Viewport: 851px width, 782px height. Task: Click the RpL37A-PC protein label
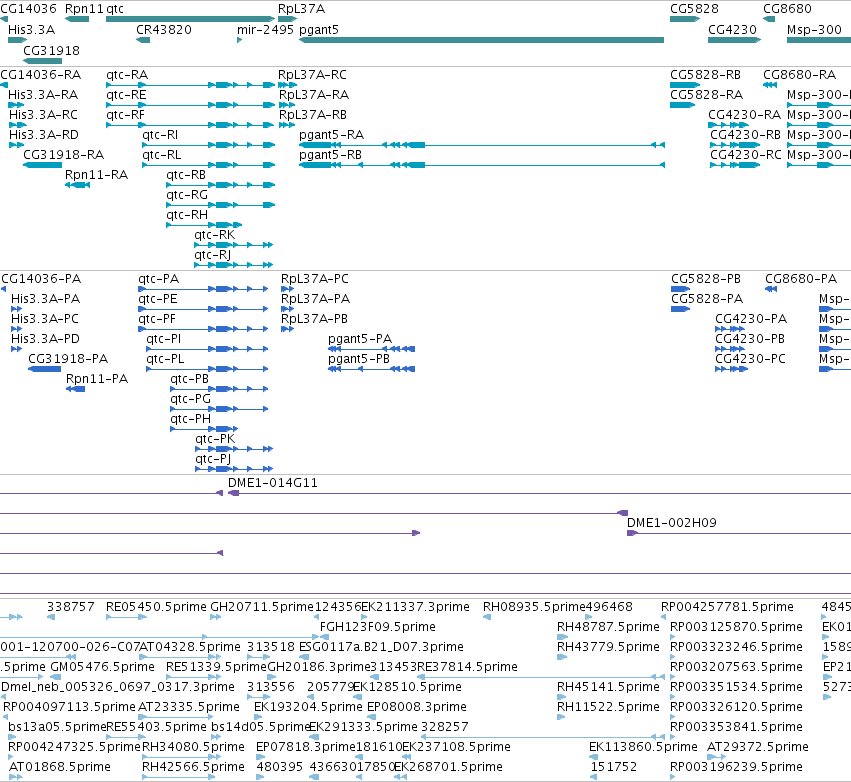tap(315, 279)
